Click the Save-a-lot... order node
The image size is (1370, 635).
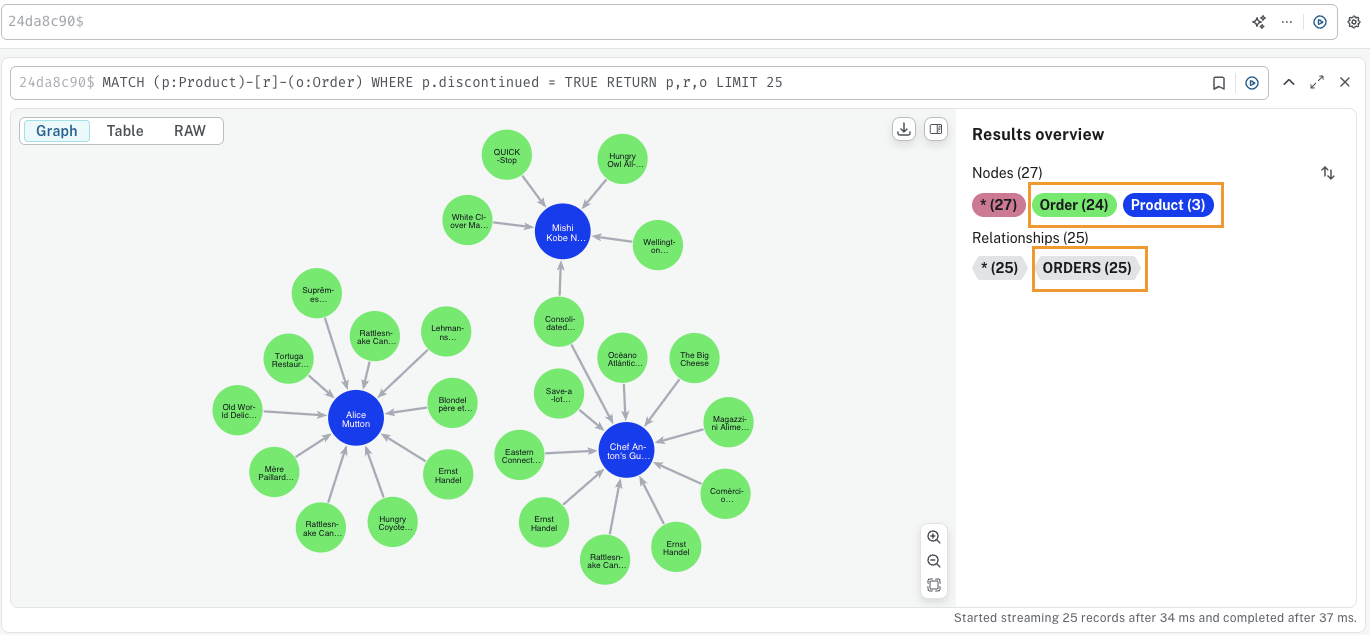(559, 395)
